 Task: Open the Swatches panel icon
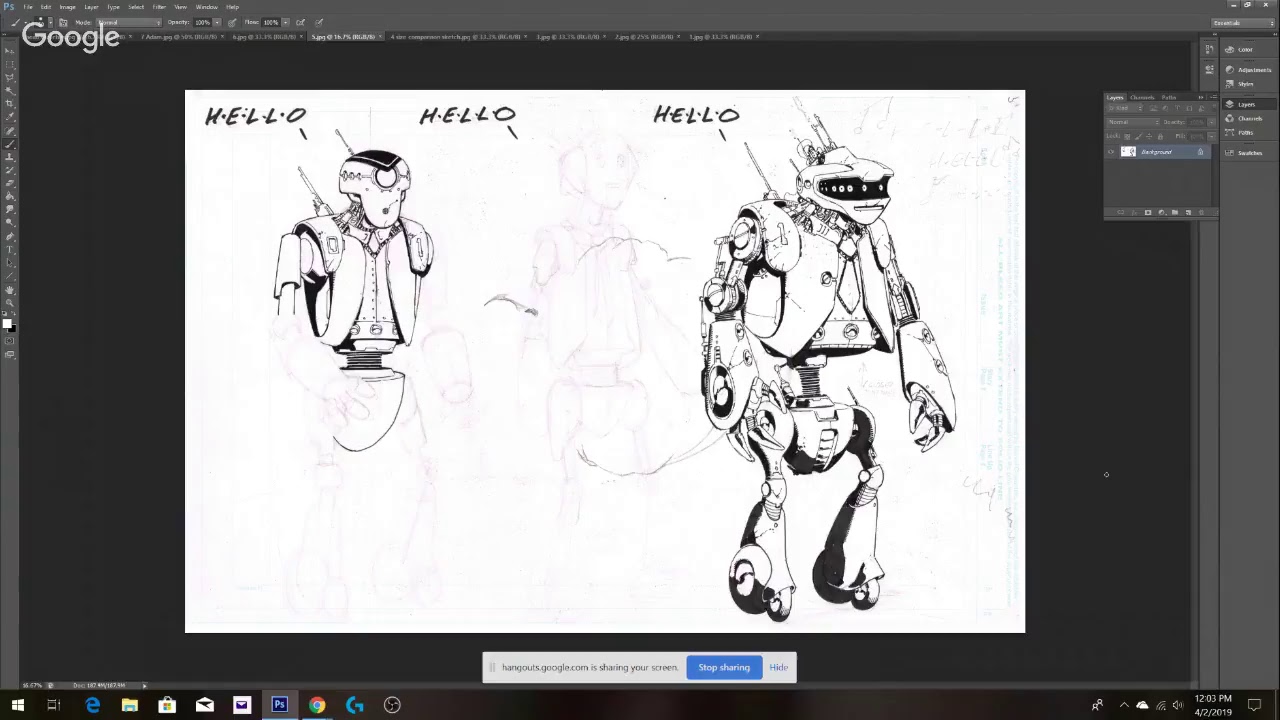coord(1230,153)
